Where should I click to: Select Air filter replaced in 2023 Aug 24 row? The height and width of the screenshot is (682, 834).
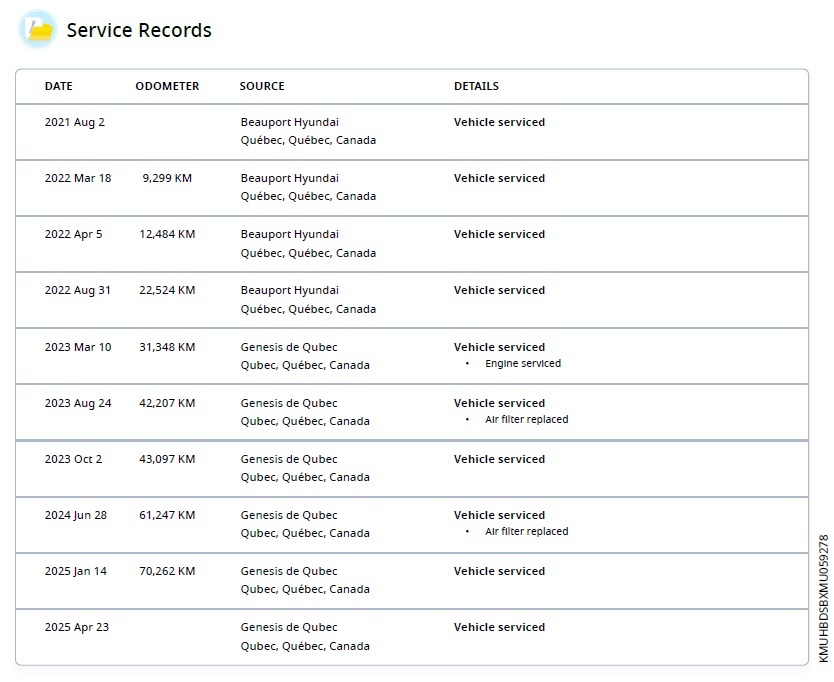tap(526, 420)
